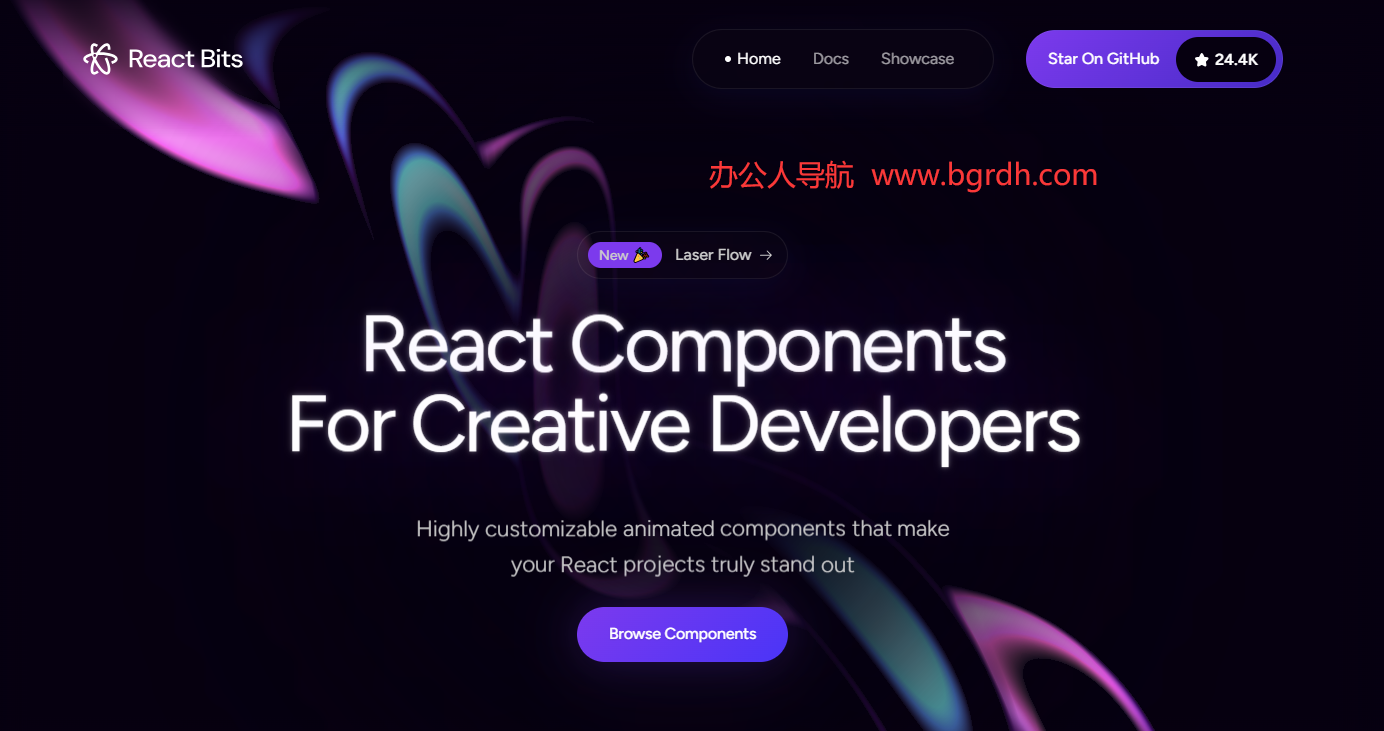Open the Home nav item
1384x731 pixels.
pyautogui.click(x=752, y=59)
